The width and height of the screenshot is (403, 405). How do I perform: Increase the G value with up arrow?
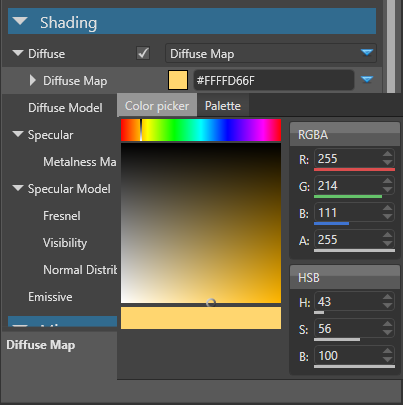click(x=387, y=181)
